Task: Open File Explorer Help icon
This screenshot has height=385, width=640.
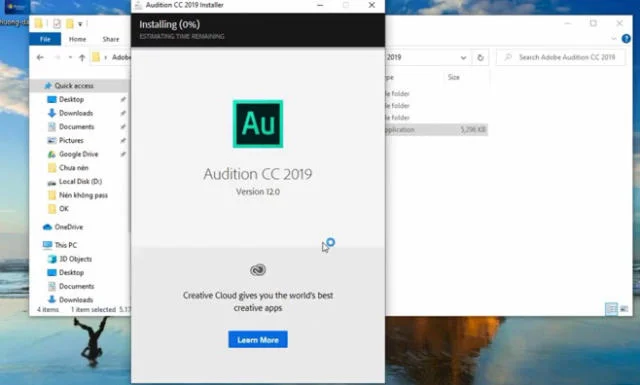Action: [x=626, y=39]
